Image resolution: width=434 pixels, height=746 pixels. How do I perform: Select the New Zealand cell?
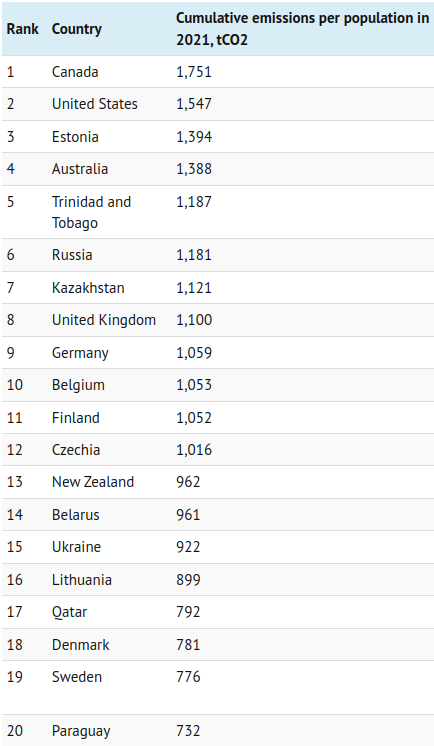[x=93, y=482]
